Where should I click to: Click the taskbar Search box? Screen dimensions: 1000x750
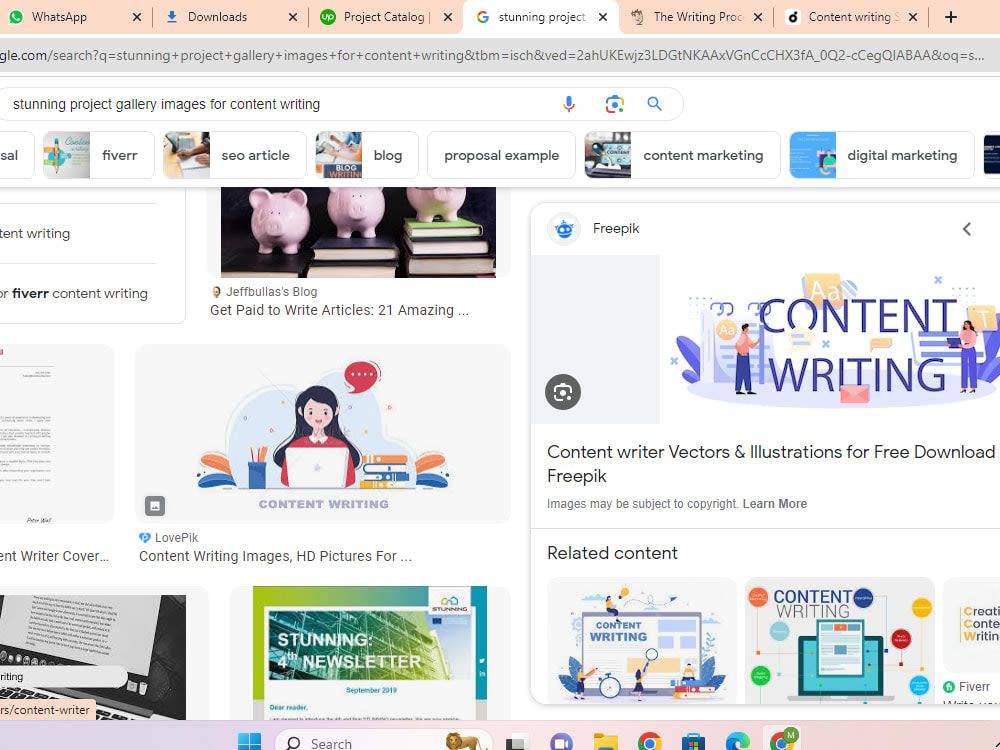click(x=383, y=742)
